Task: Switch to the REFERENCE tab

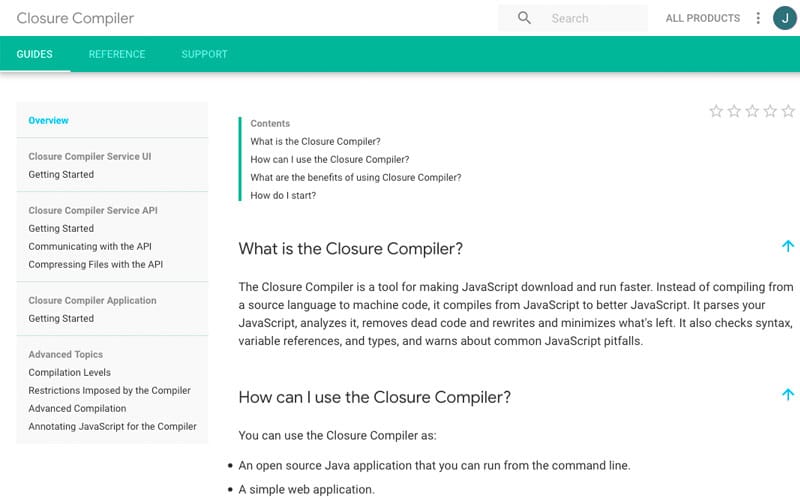Action: (117, 54)
